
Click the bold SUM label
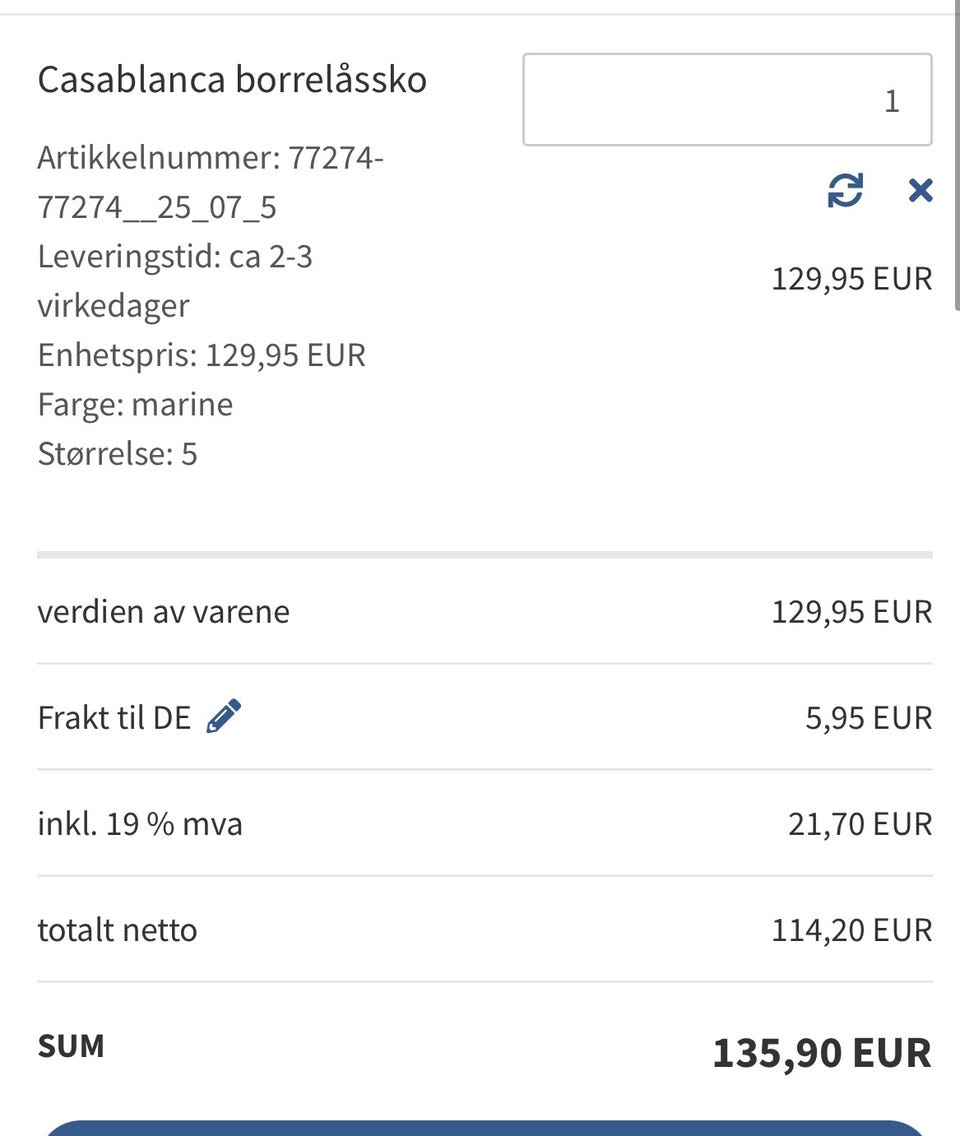coord(71,1046)
